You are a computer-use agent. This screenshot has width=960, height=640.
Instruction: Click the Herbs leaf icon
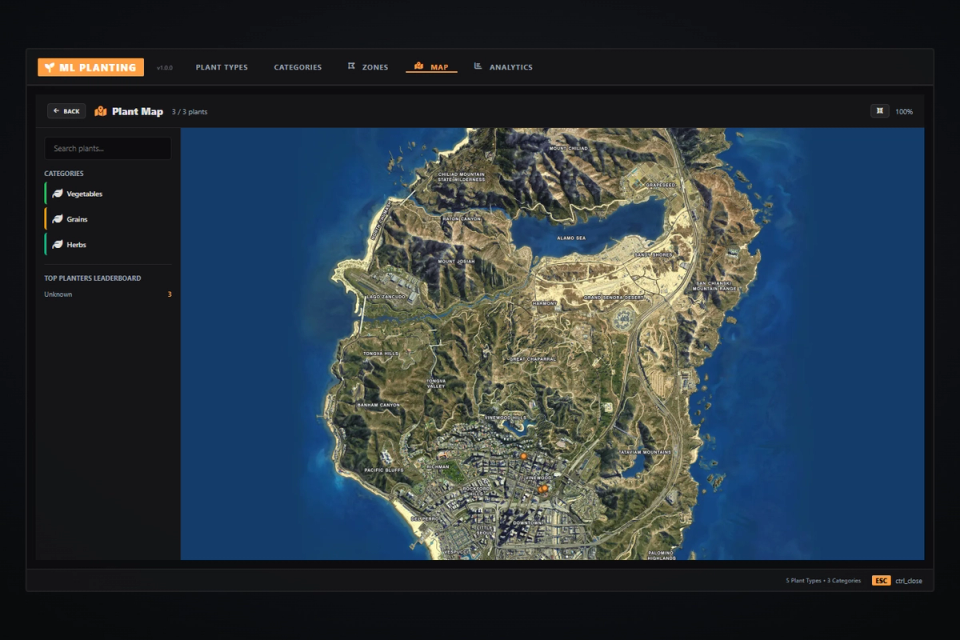[58, 244]
